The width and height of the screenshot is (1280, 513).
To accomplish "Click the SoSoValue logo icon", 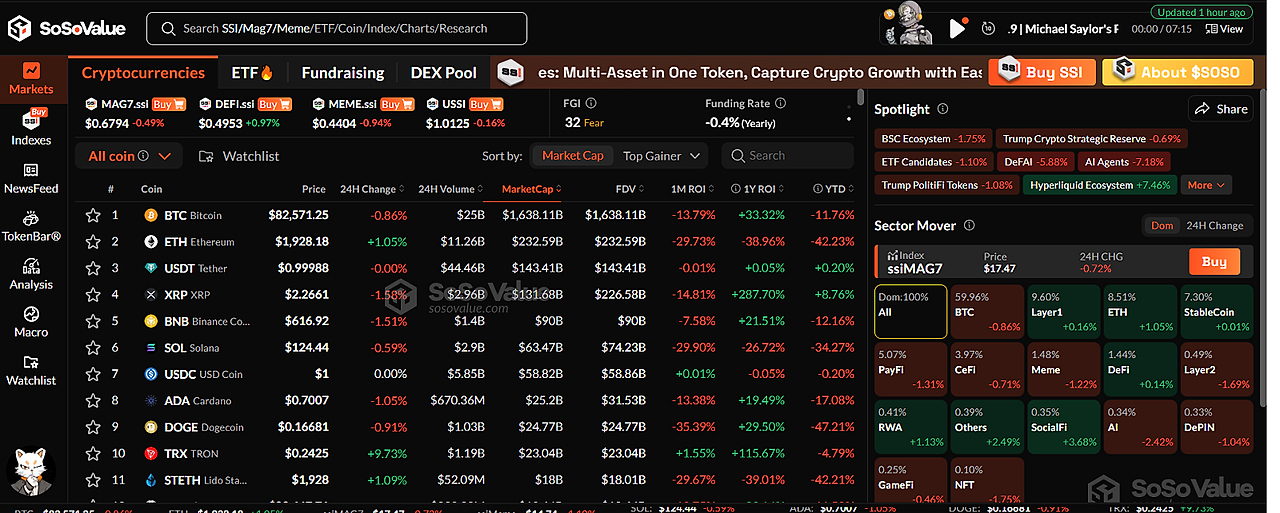I will tap(20, 29).
